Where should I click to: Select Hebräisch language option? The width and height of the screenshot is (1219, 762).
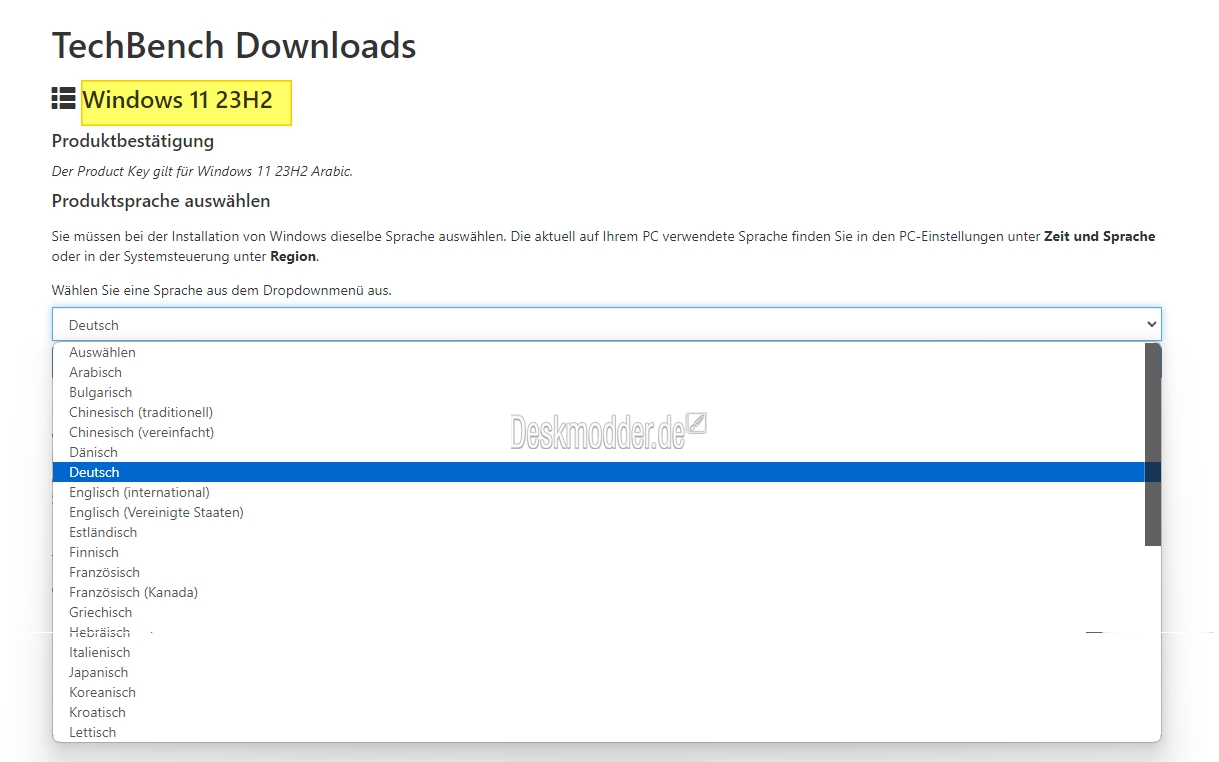[598, 632]
